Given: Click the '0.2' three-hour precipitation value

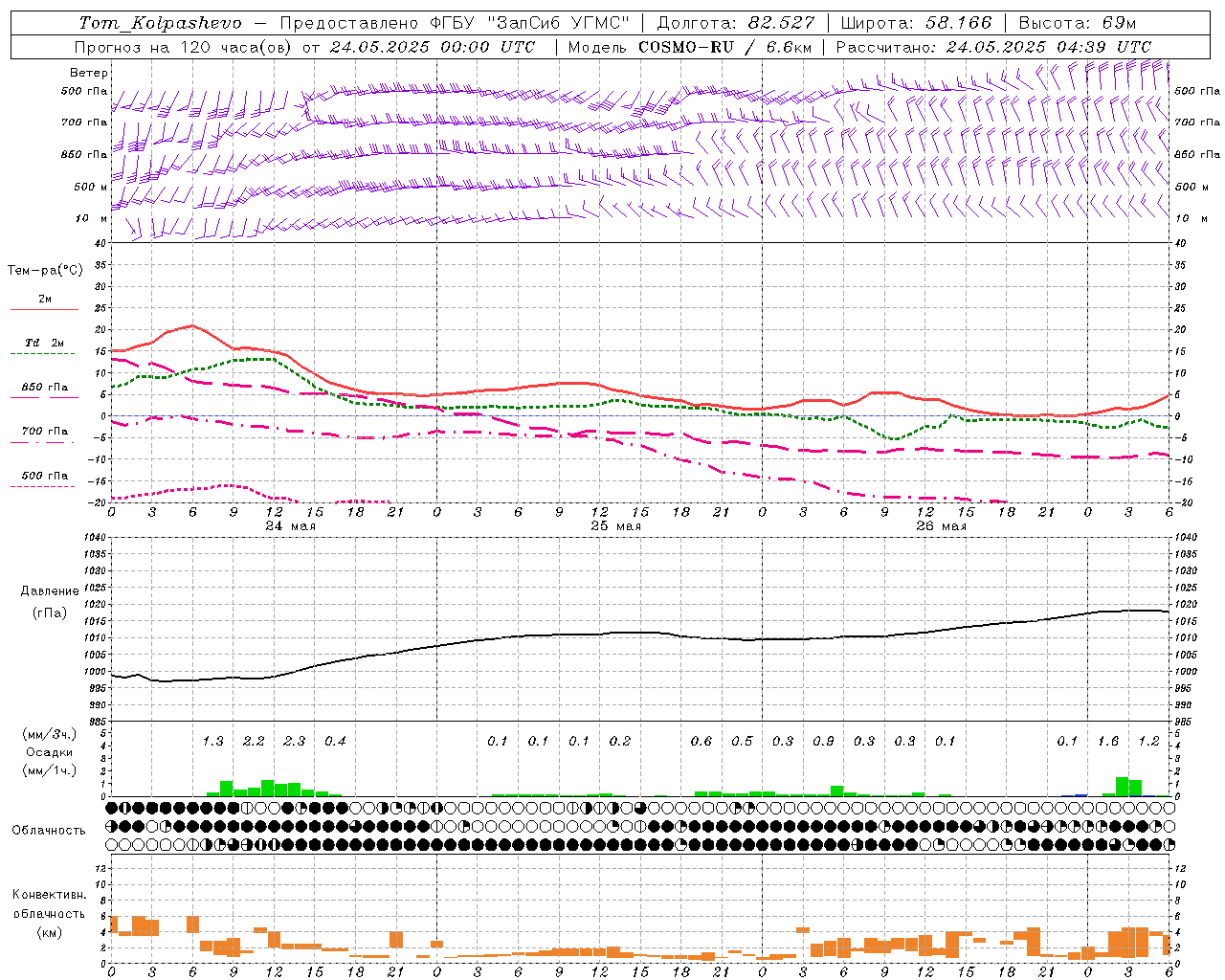Looking at the screenshot, I should [620, 742].
